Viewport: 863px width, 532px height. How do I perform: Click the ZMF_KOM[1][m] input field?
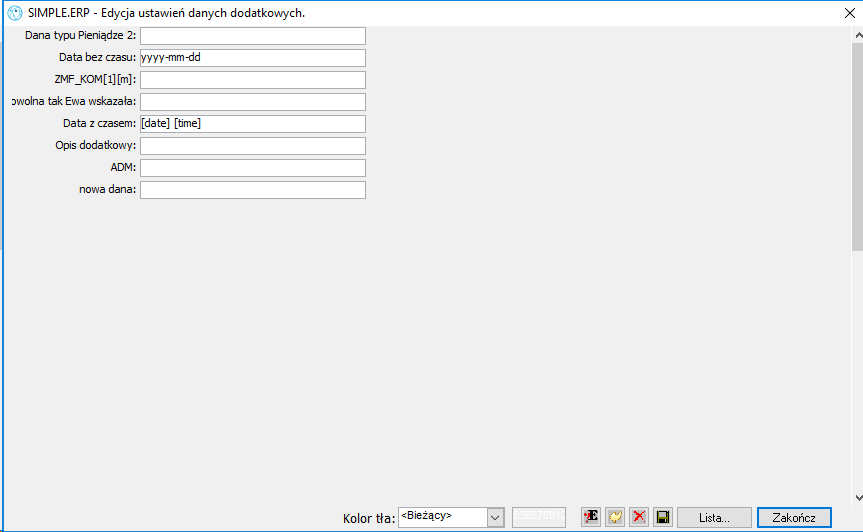click(253, 80)
